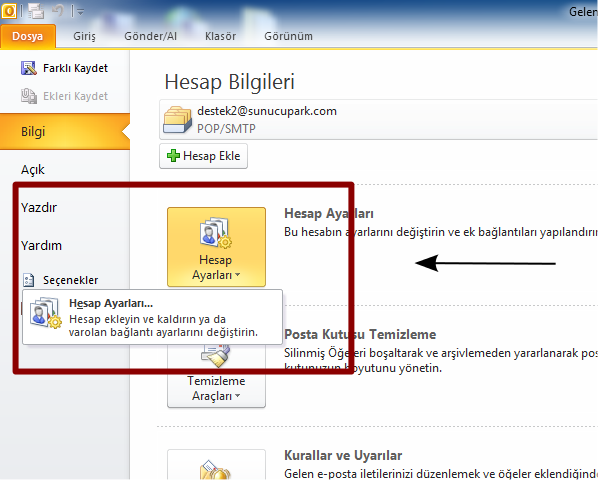Expand the Hesap Ayarları dropdown arrow
Image resolution: width=598 pixels, height=480 pixels.
click(238, 275)
